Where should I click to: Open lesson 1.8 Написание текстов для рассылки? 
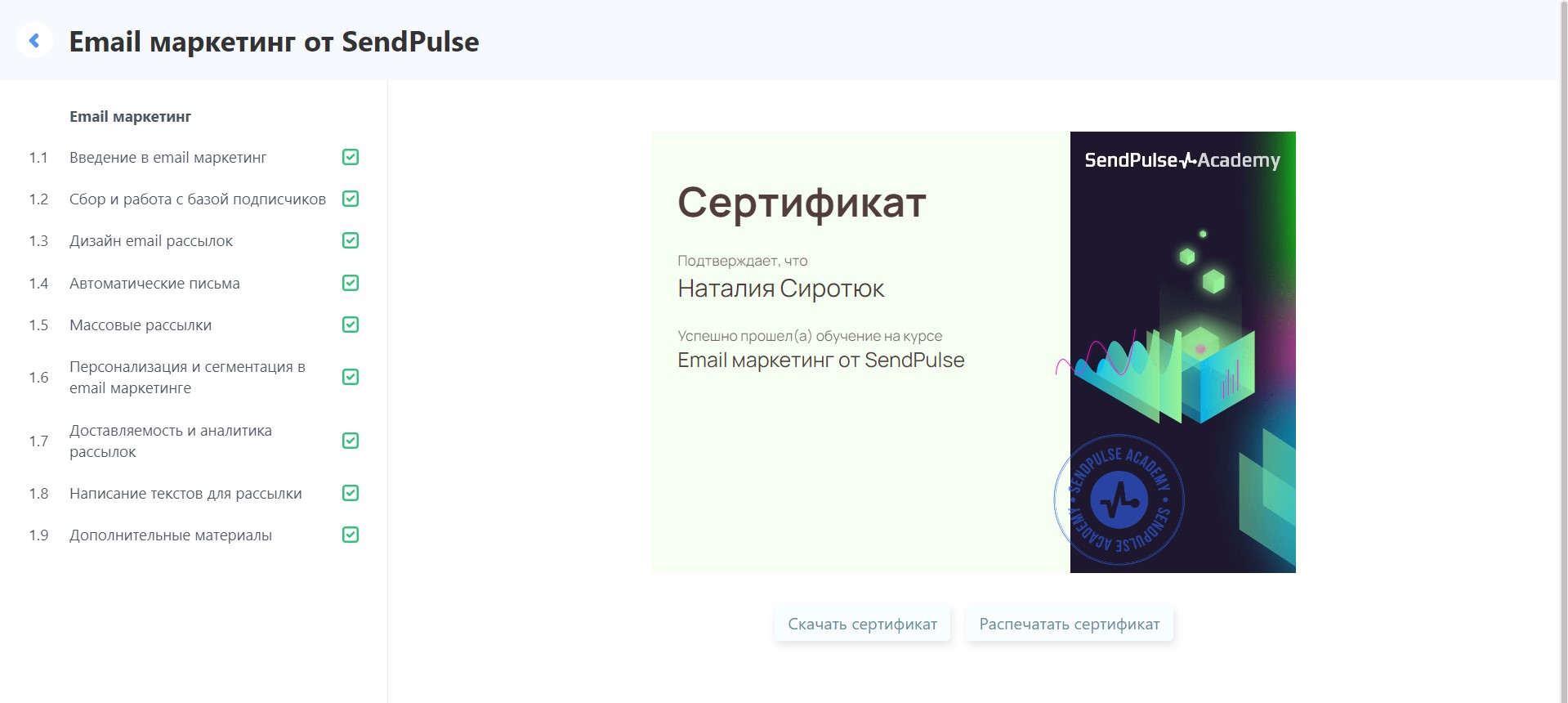coord(185,493)
